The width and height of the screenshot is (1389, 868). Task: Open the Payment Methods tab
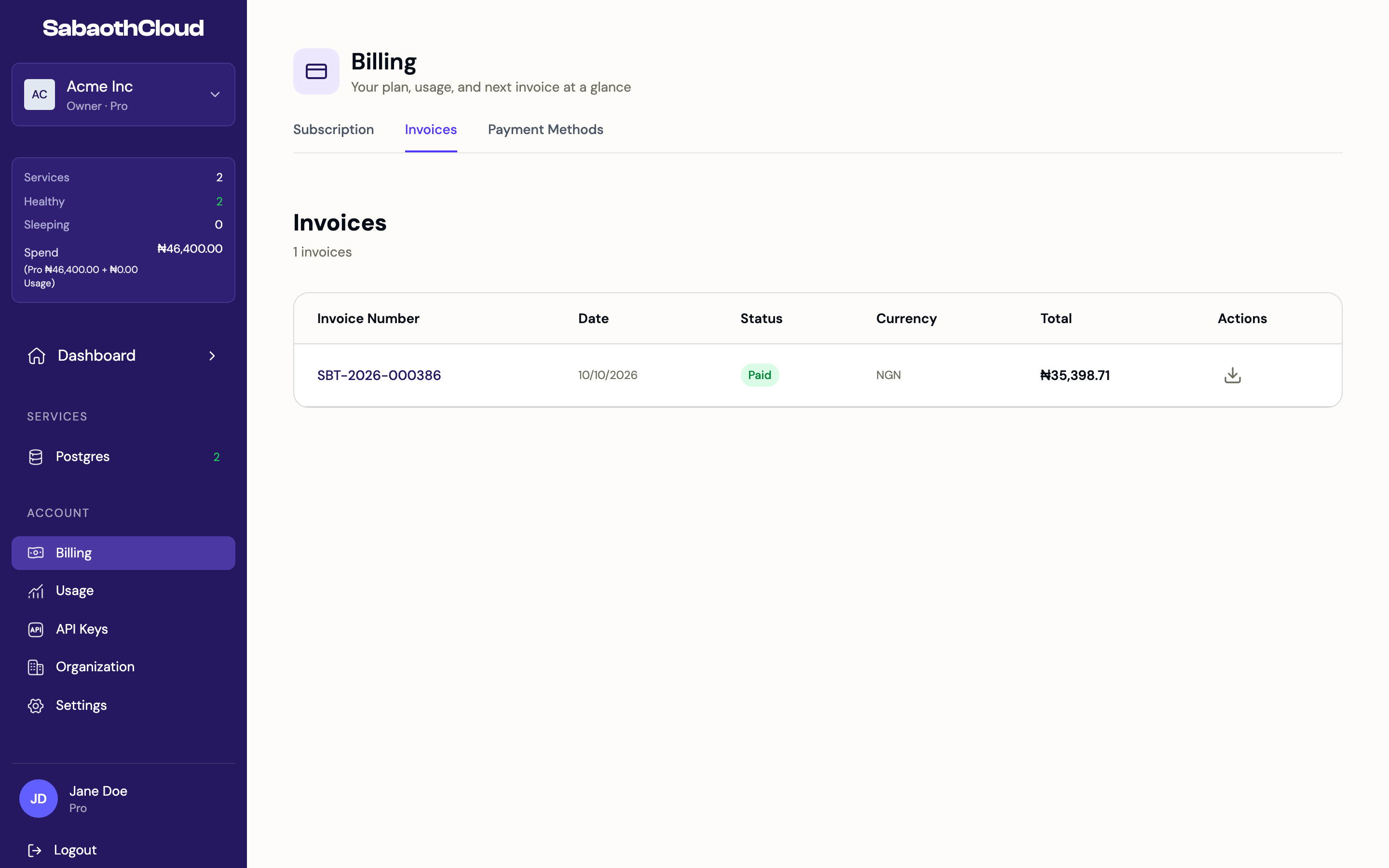point(546,130)
